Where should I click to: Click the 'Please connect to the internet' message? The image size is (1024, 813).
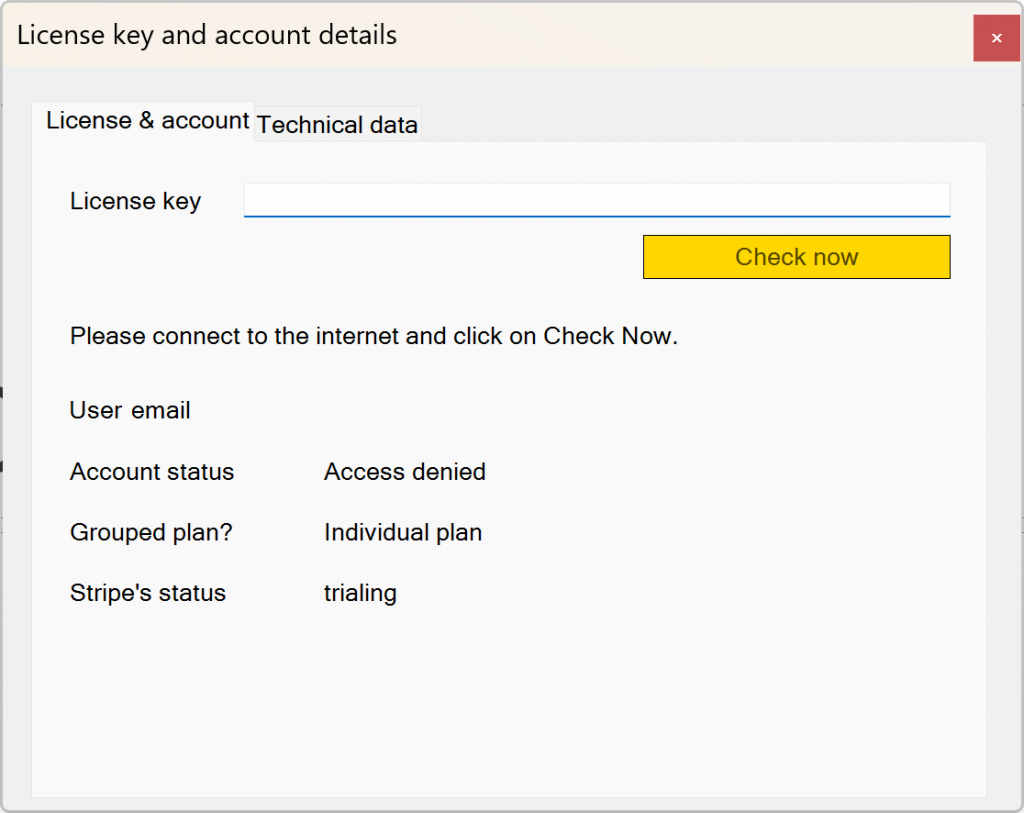374,336
